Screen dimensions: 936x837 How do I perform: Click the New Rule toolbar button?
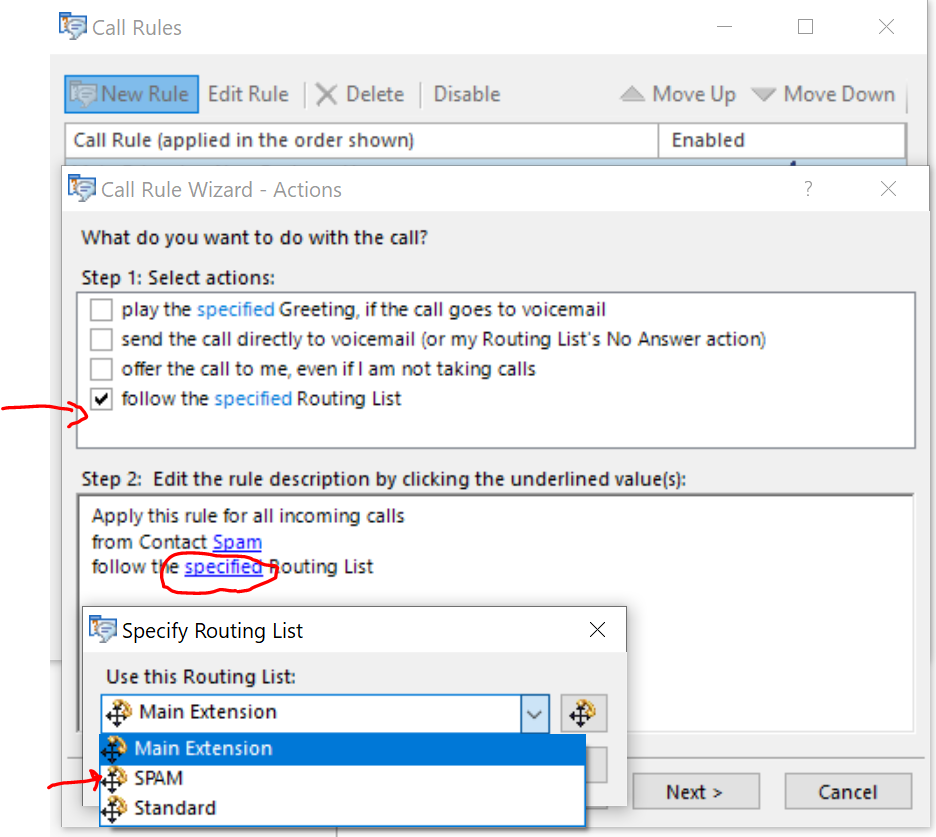point(132,95)
